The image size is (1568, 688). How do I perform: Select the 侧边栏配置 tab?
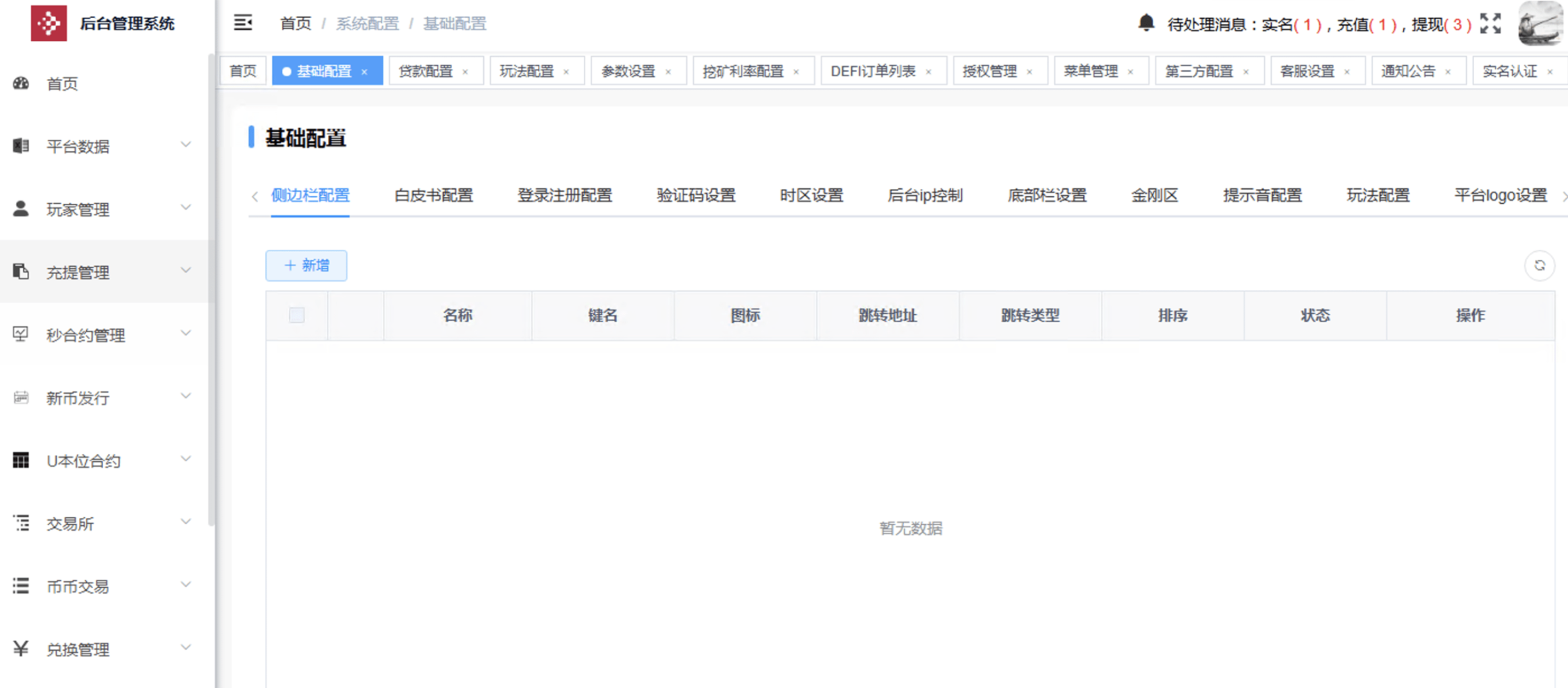click(310, 196)
